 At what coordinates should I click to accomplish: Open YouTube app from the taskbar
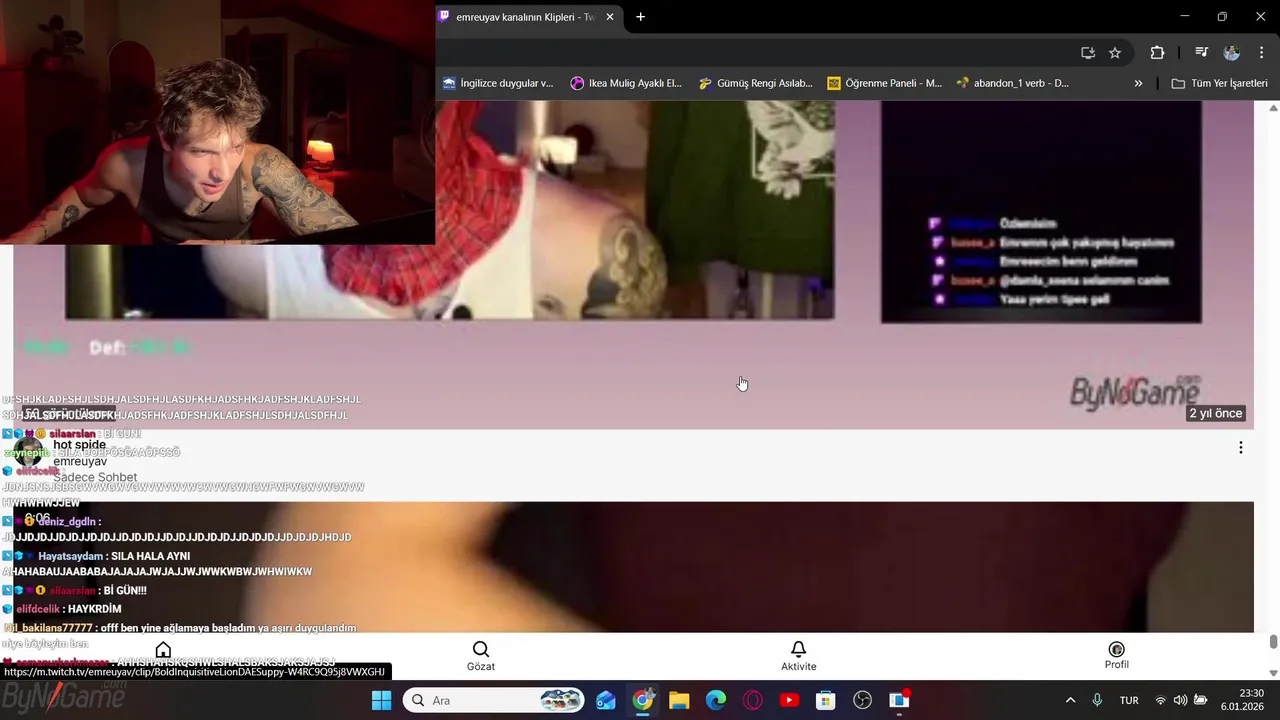pyautogui.click(x=789, y=700)
